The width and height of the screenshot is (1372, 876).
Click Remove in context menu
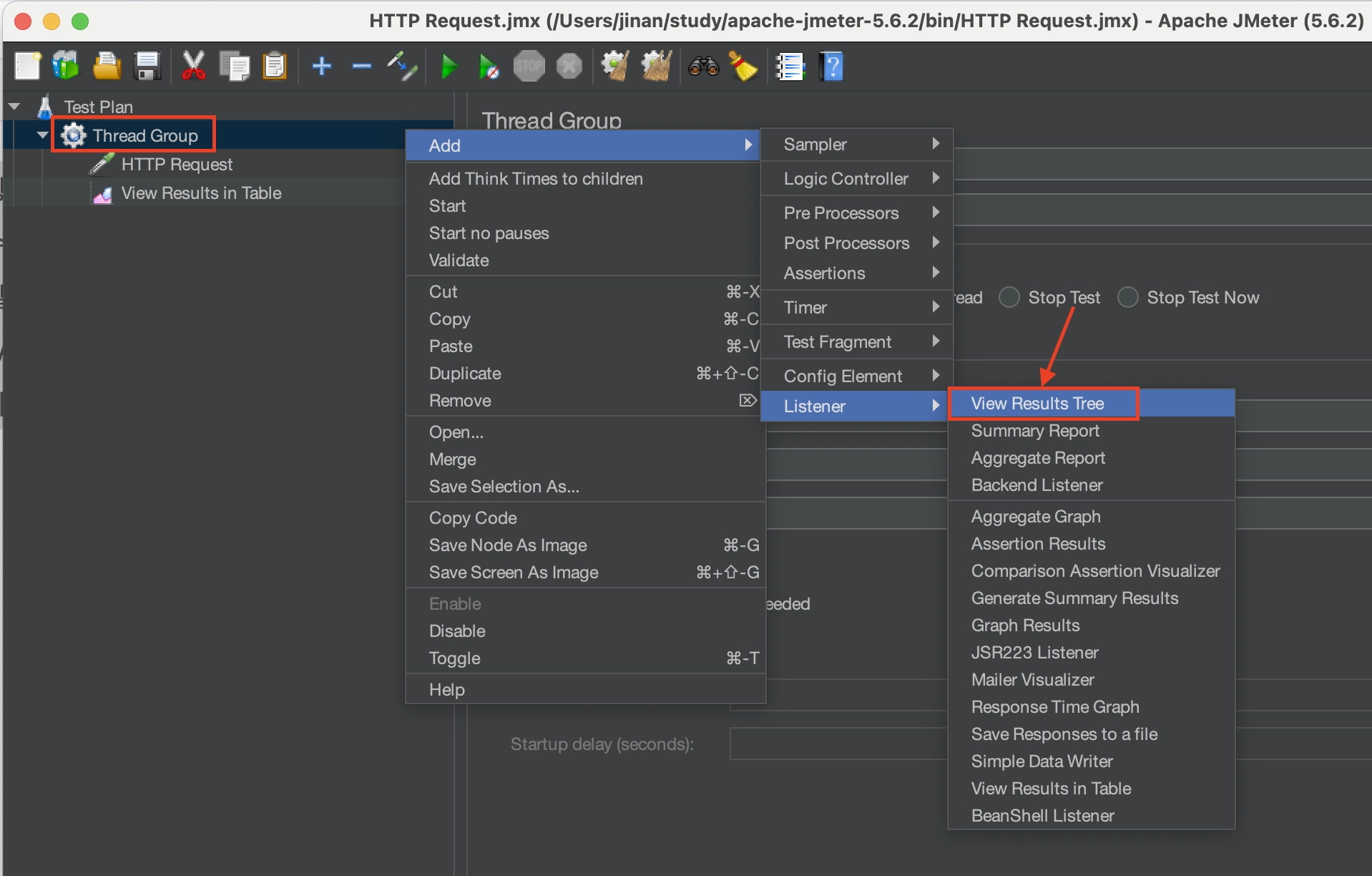[586, 400]
